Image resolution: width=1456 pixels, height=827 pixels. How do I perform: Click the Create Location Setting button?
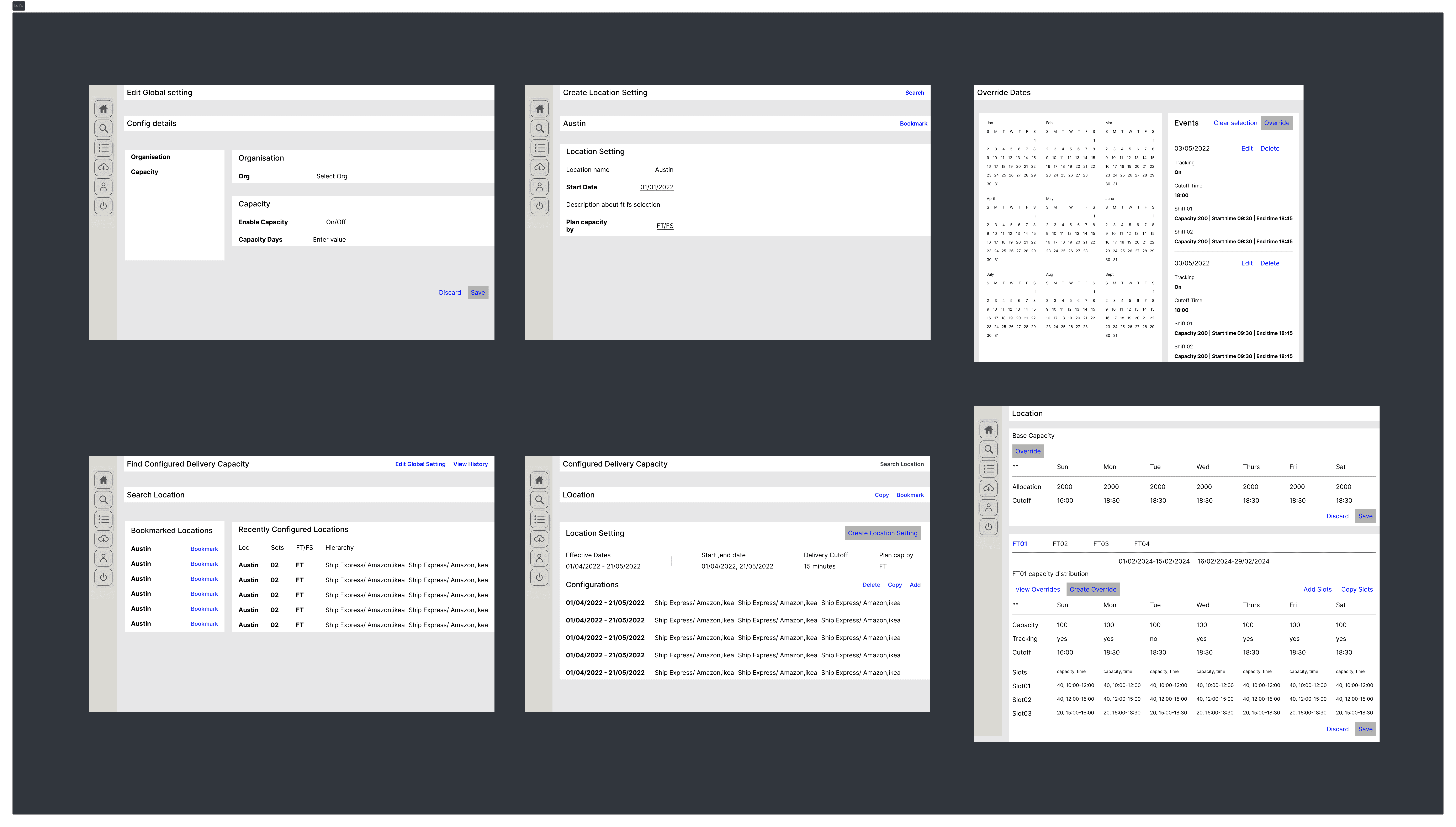(x=883, y=533)
